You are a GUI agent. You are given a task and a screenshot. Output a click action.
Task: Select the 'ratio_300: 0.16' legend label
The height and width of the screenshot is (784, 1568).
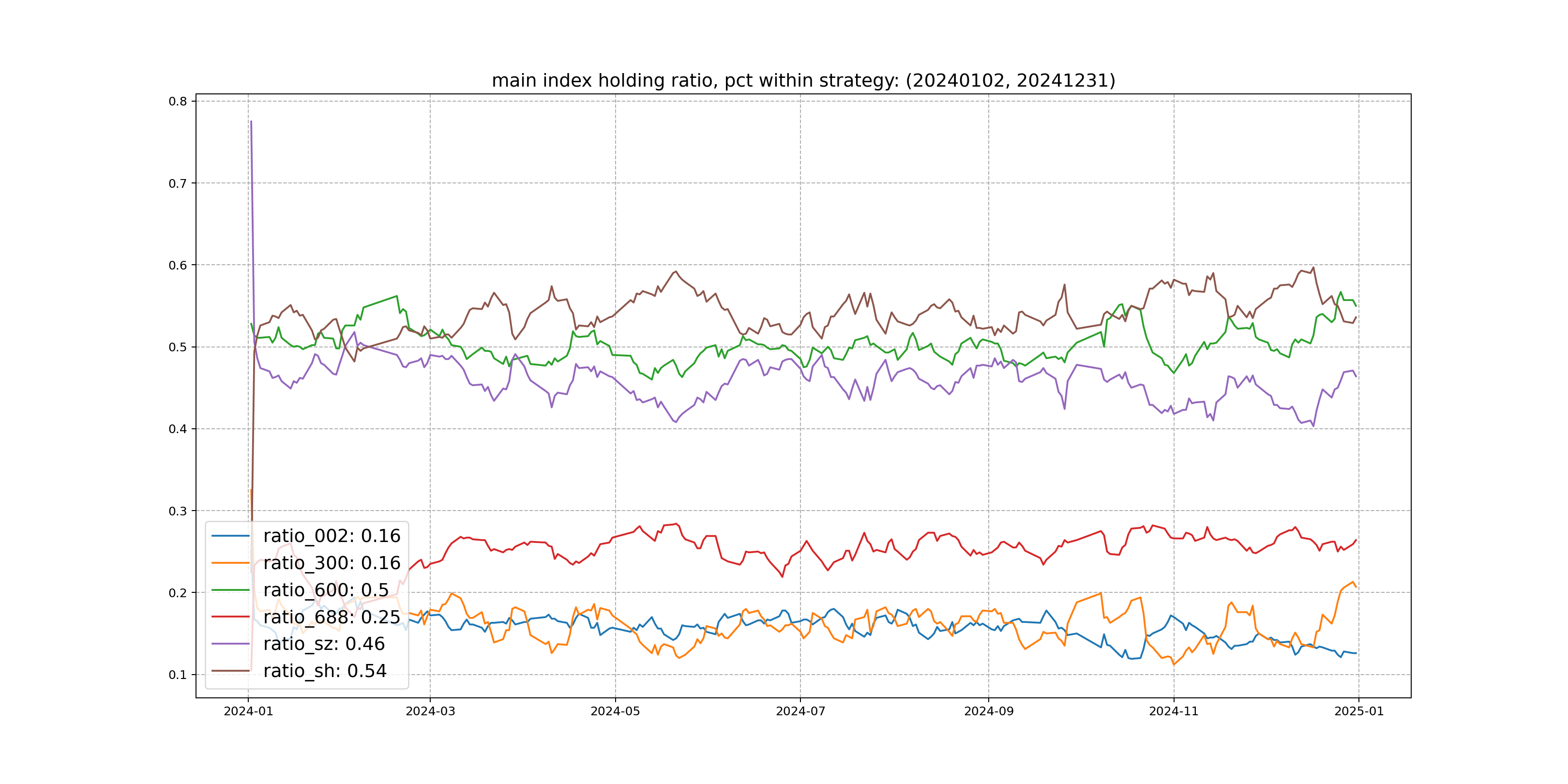click(x=332, y=563)
